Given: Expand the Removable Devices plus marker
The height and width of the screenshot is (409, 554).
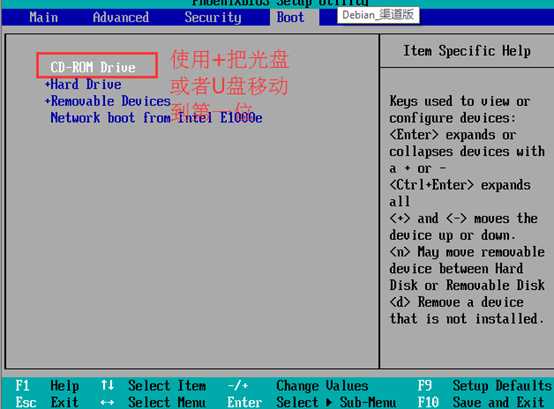Looking at the screenshot, I should pyautogui.click(x=47, y=101).
